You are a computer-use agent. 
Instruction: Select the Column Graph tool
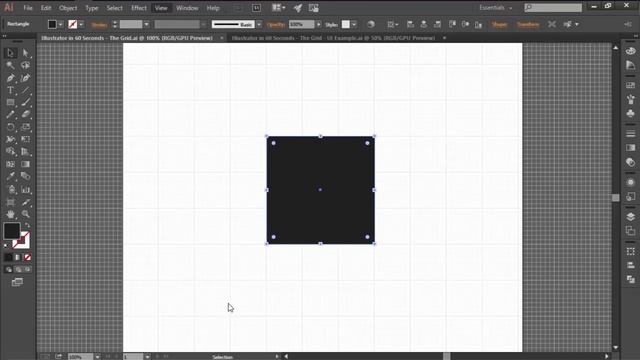tap(25, 189)
